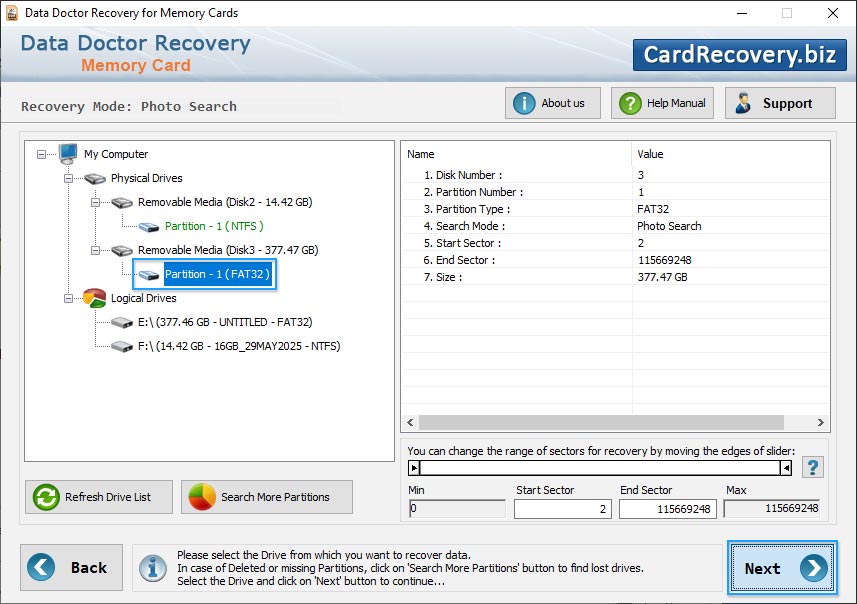Screen dimensions: 857x604
Task: Click the Physical Drives disk icon
Action: tap(95, 178)
